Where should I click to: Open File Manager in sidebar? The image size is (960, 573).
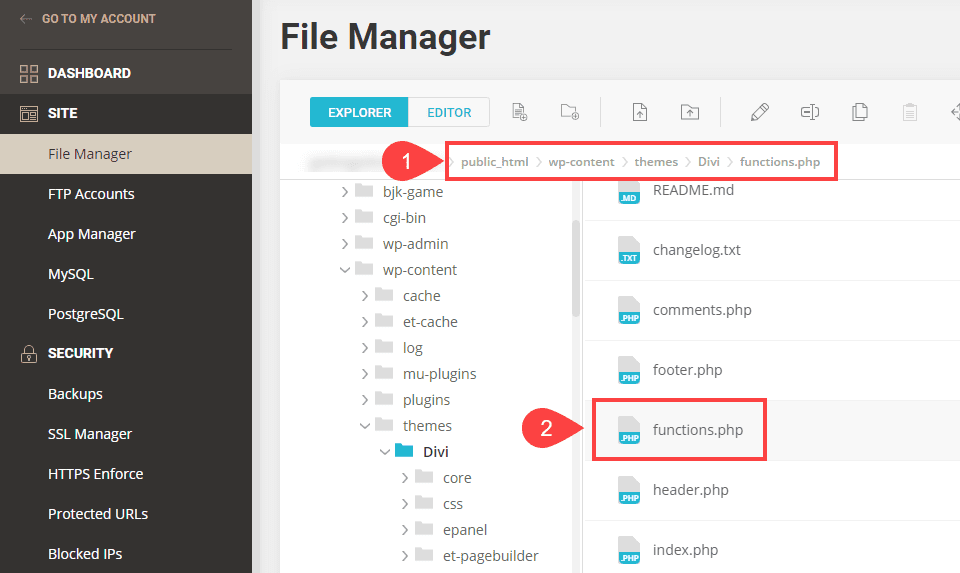[x=126, y=154]
